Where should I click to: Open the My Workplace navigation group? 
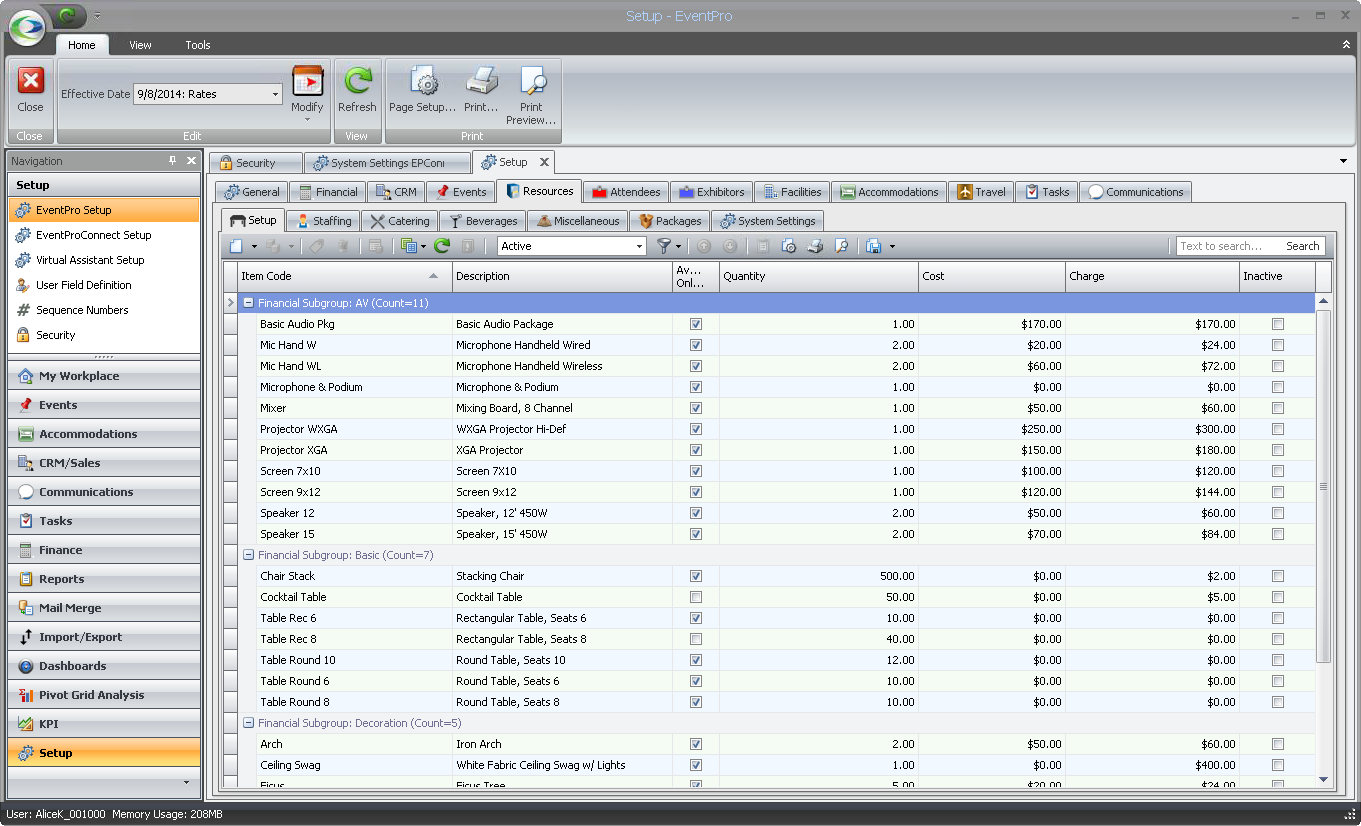coord(104,376)
